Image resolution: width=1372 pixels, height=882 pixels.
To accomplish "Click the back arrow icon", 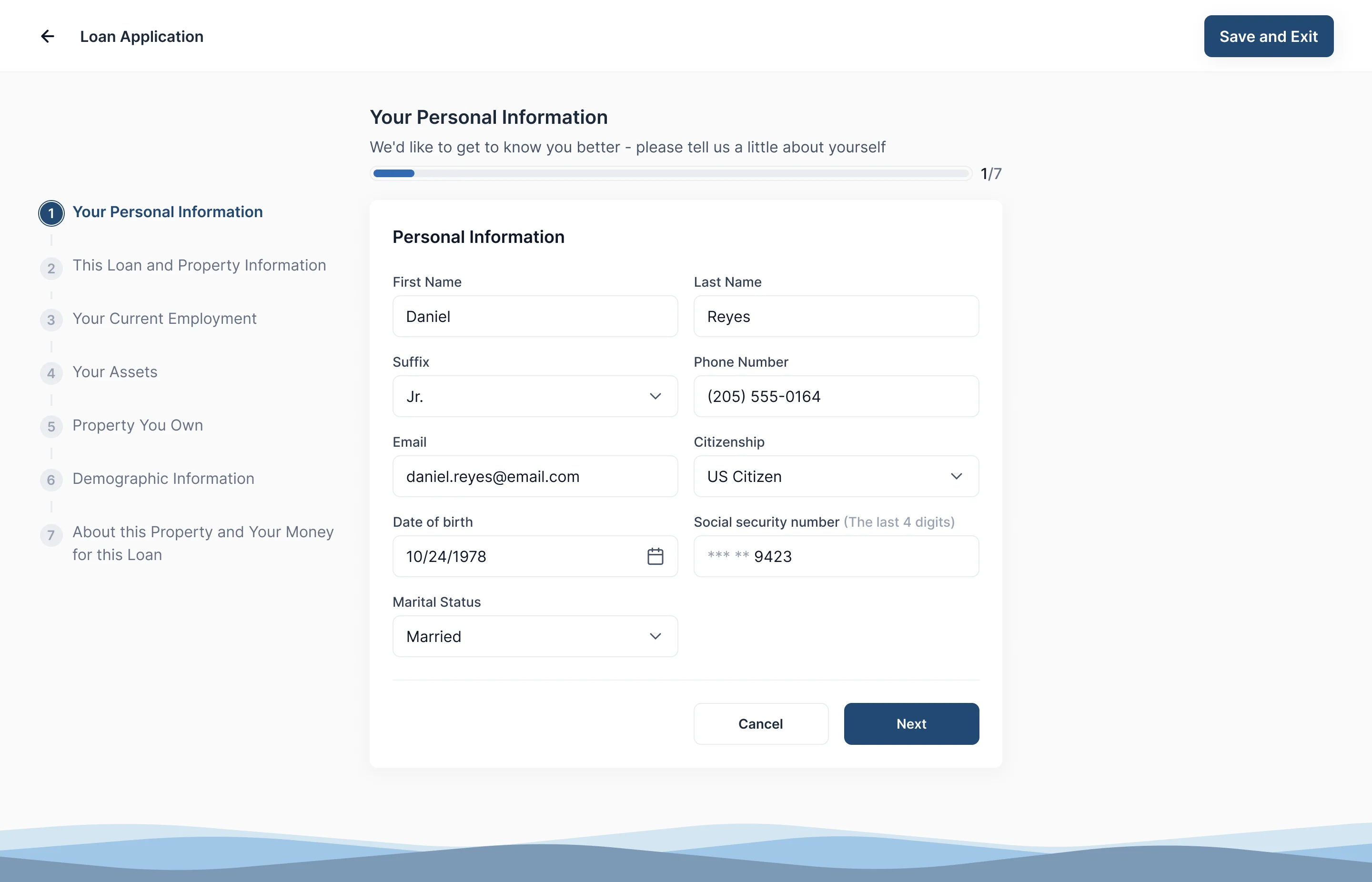I will pyautogui.click(x=48, y=37).
